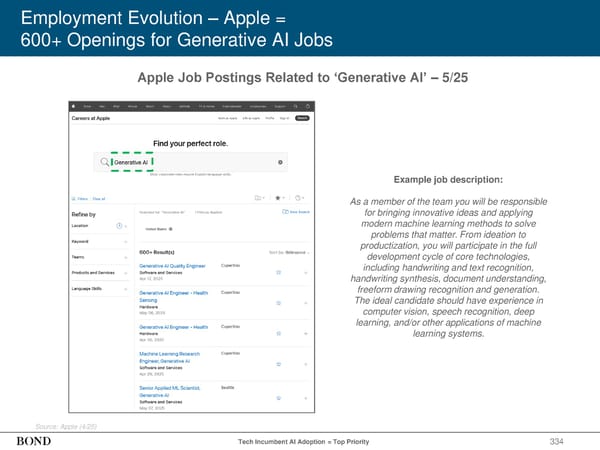This screenshot has width=600, height=450.
Task: Favorite the Senior Applied ML Scientist job
Action: [x=279, y=396]
